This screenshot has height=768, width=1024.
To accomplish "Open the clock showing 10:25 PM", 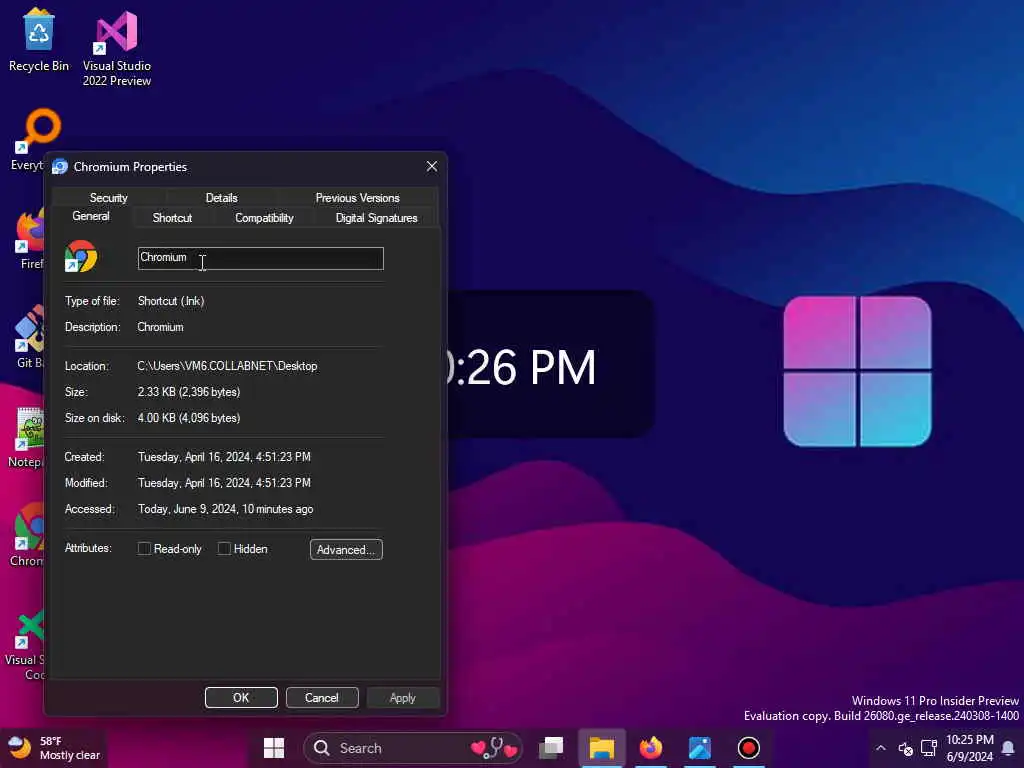I will (x=970, y=748).
